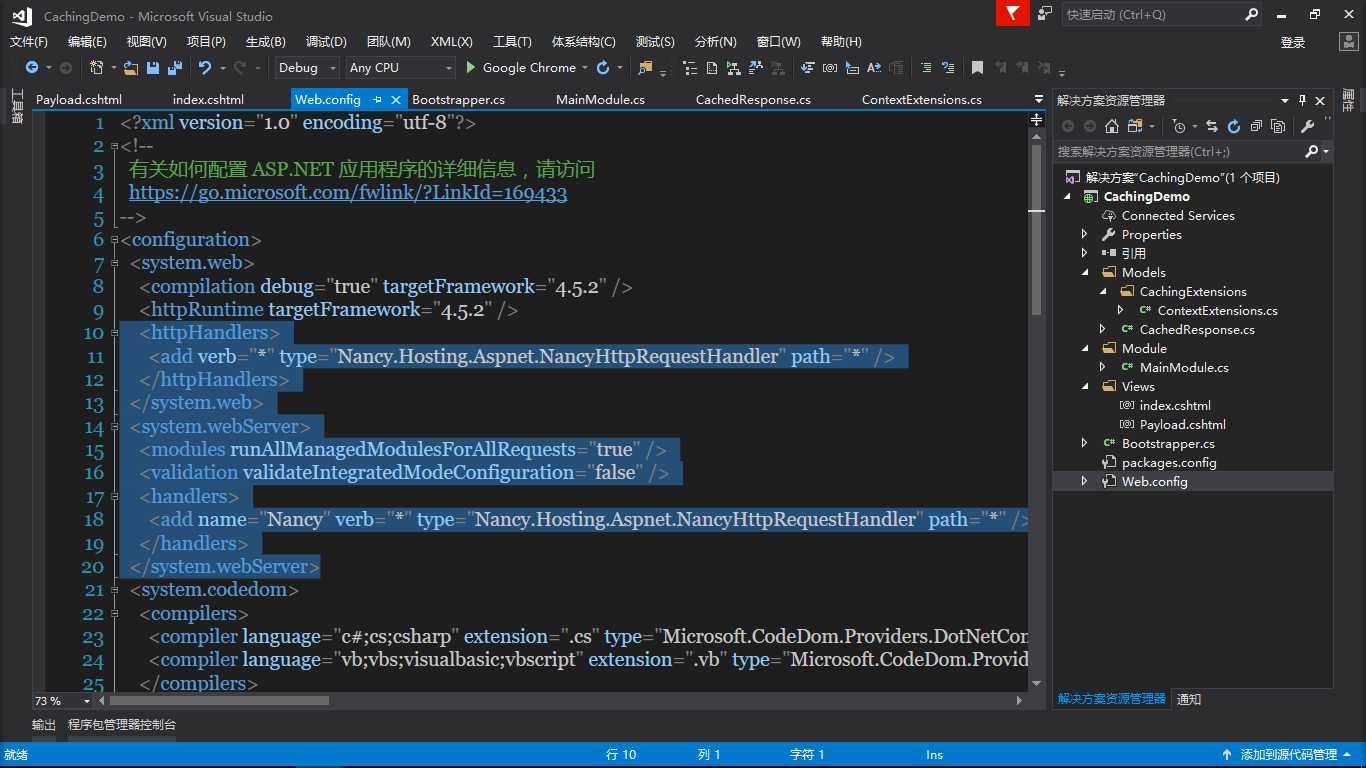Click the Quick Launch search box

coord(1164,15)
